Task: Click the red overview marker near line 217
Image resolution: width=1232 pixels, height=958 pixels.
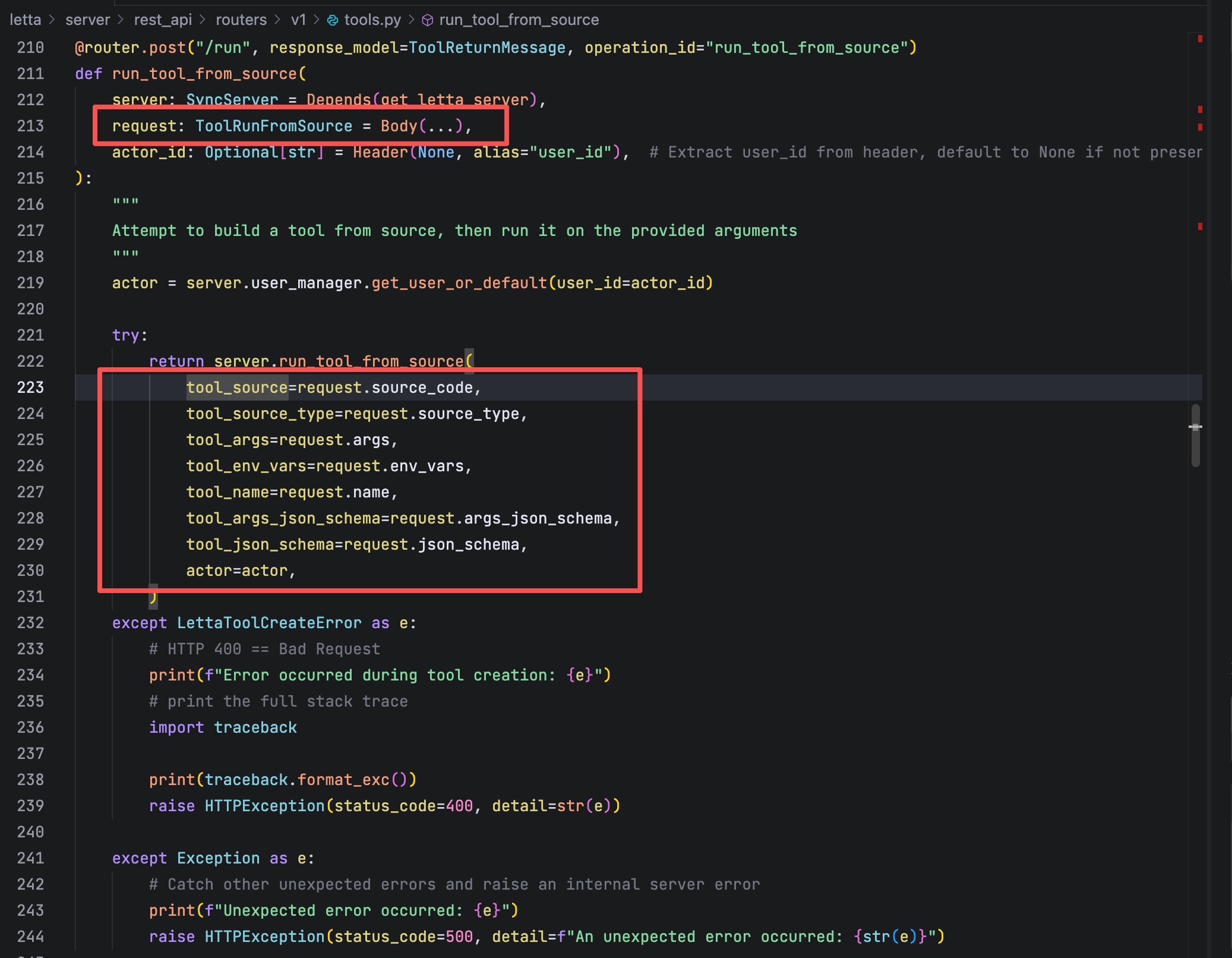Action: (1200, 226)
